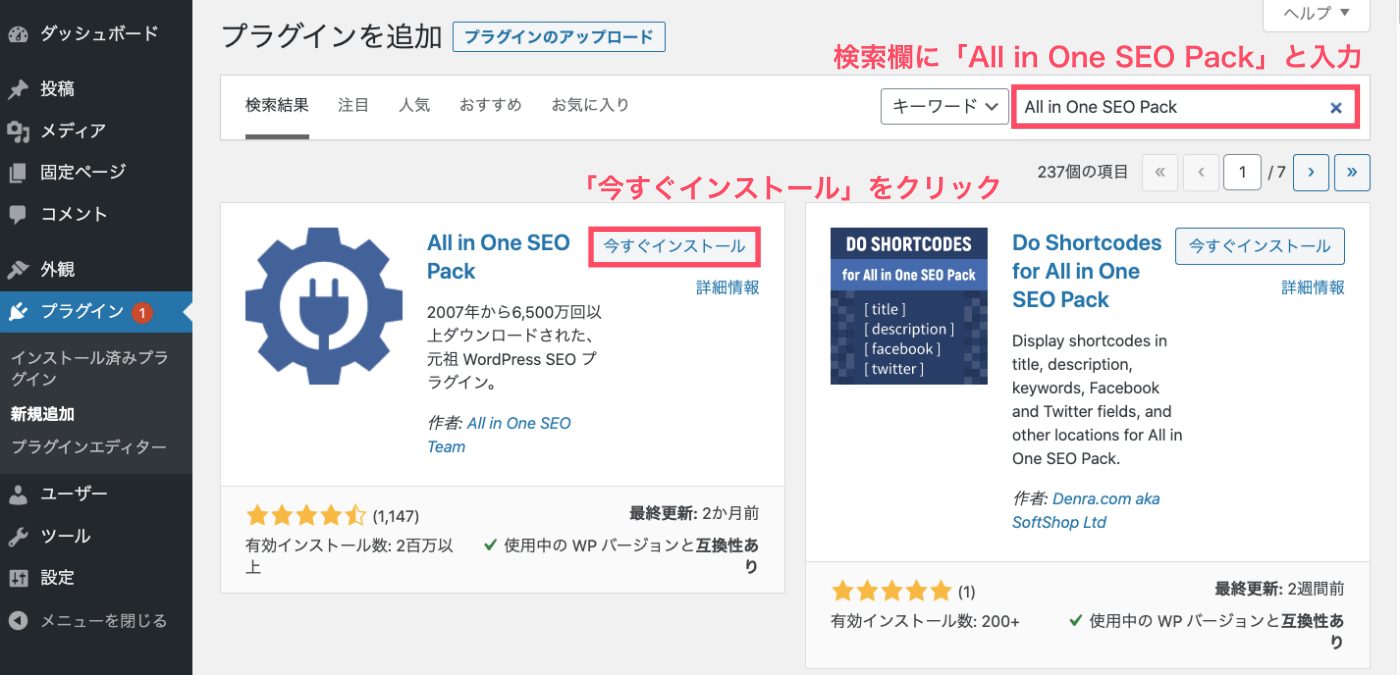Open ユーザー menu item
This screenshot has width=1400, height=675.
(74, 494)
